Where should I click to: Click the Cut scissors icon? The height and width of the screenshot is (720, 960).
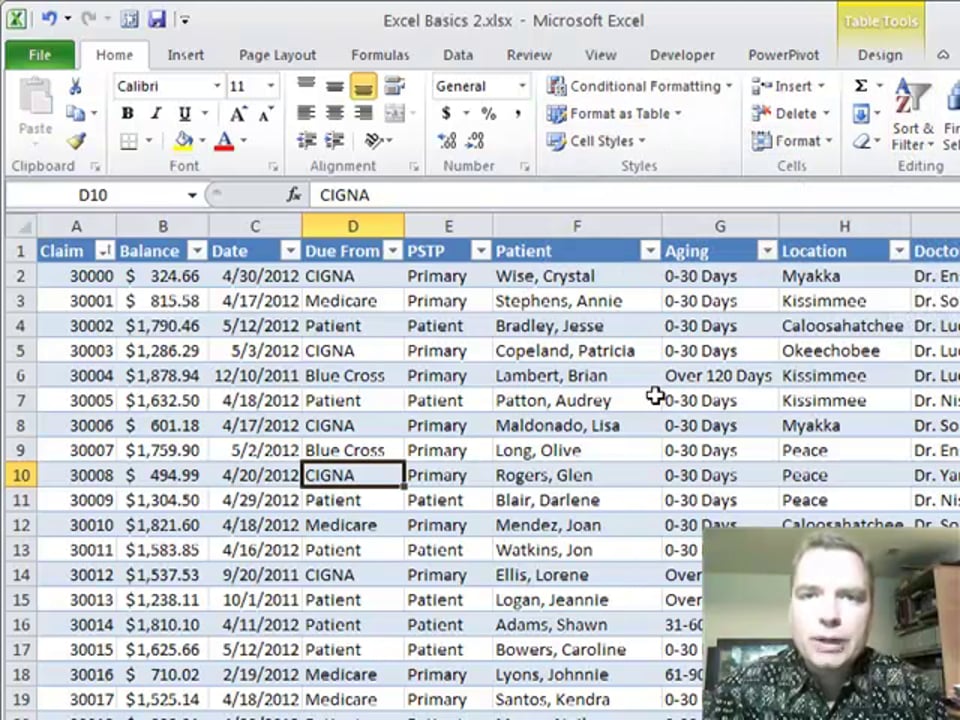[75, 86]
